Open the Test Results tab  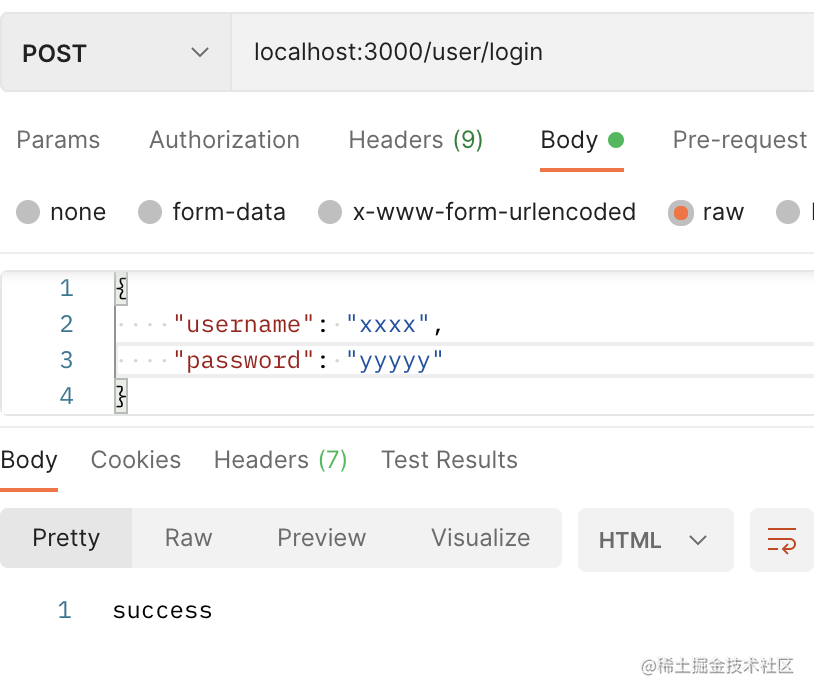(x=449, y=460)
